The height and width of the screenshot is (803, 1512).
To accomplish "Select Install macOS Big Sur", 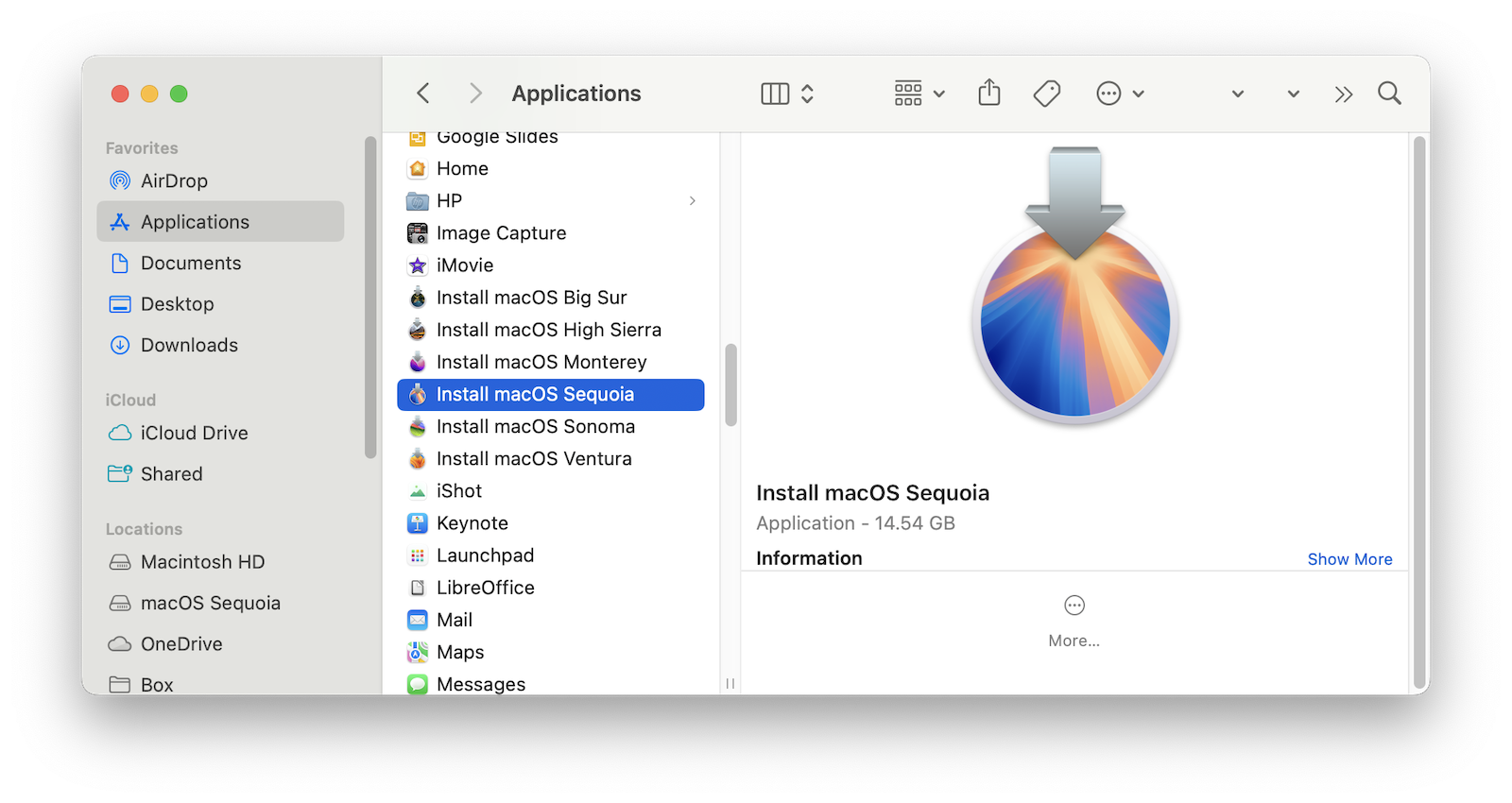I will 551,297.
